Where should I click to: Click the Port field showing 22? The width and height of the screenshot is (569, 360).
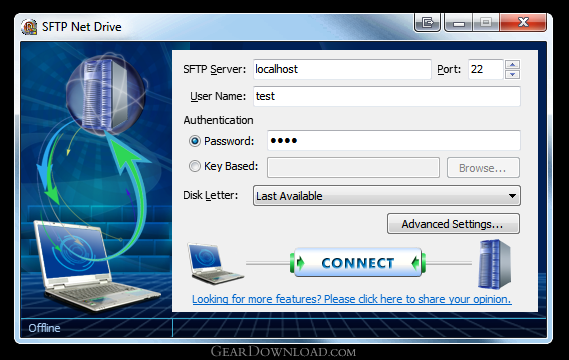[486, 69]
